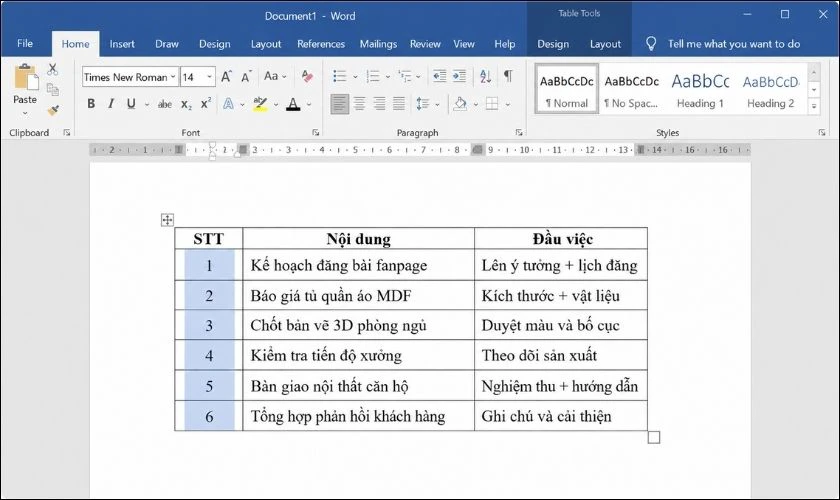Open the font name combo box
Screen dimensions: 840x500
click(x=130, y=77)
